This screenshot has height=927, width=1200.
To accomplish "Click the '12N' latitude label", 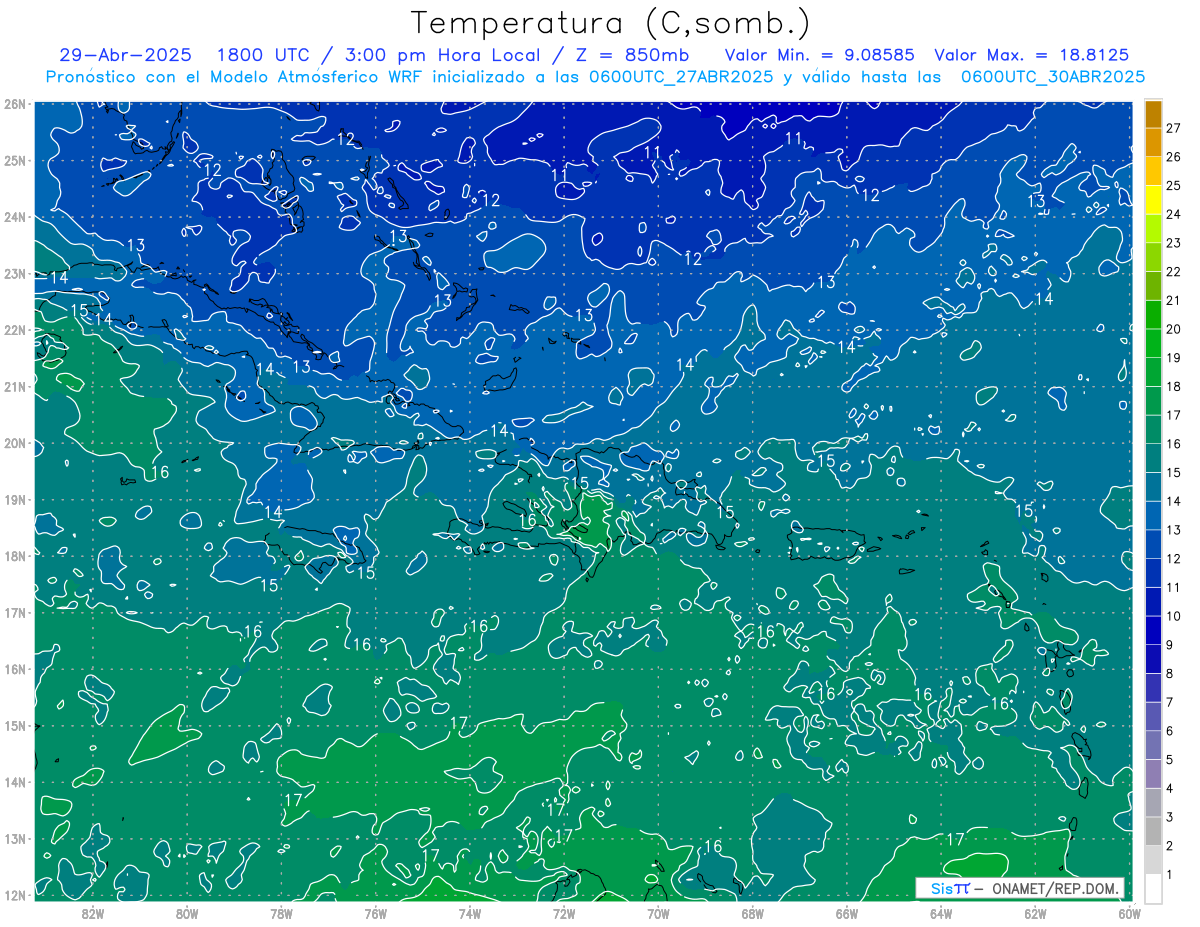I will 14,895.
